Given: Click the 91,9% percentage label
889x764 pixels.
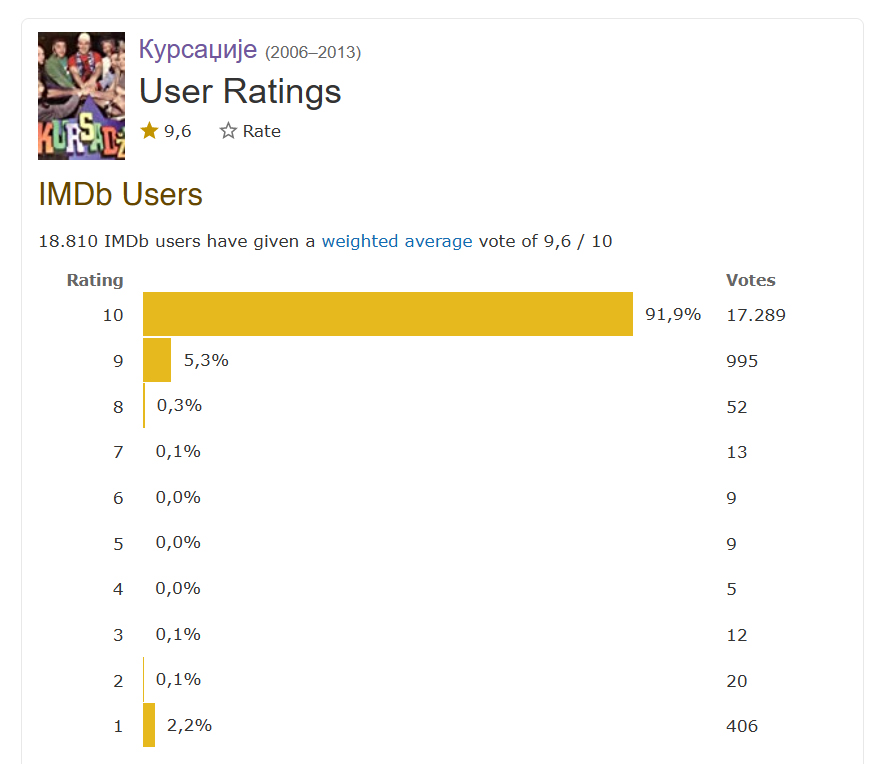Looking at the screenshot, I should (673, 314).
